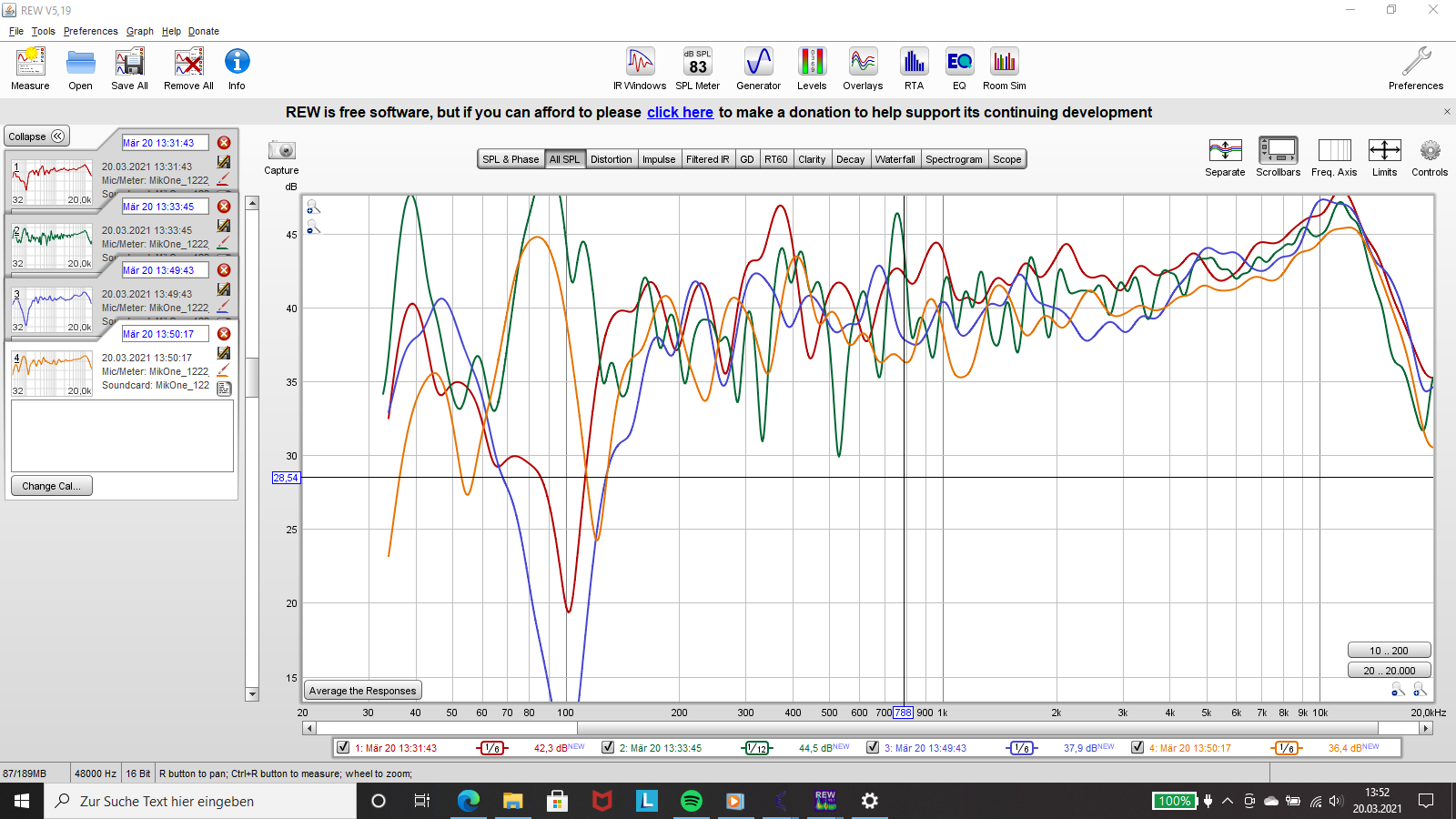Viewport: 1456px width, 819px height.
Task: Follow the 'click here' donation link
Action: 680,112
